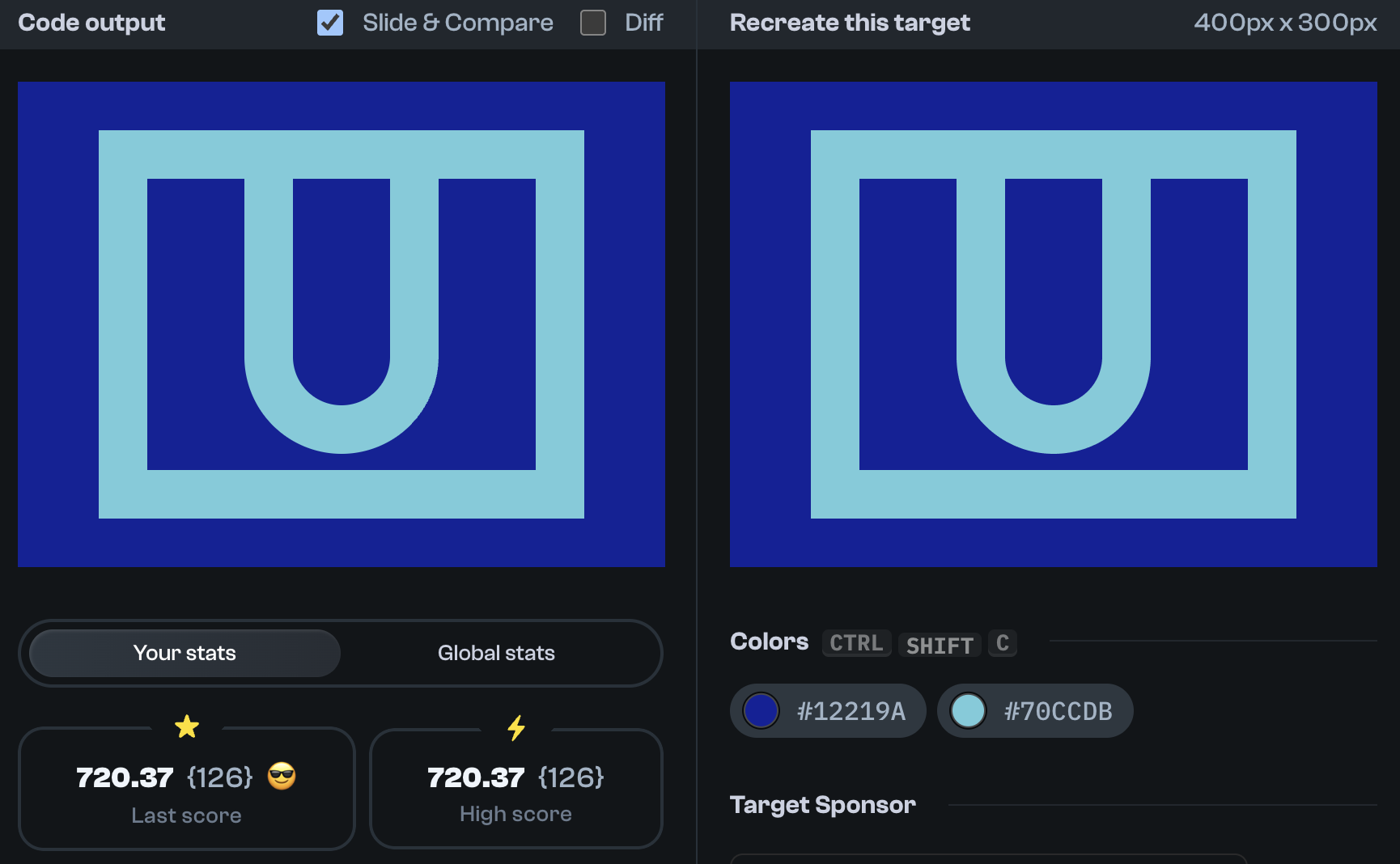Click the target image preview
The height and width of the screenshot is (864, 1400).
(1053, 324)
